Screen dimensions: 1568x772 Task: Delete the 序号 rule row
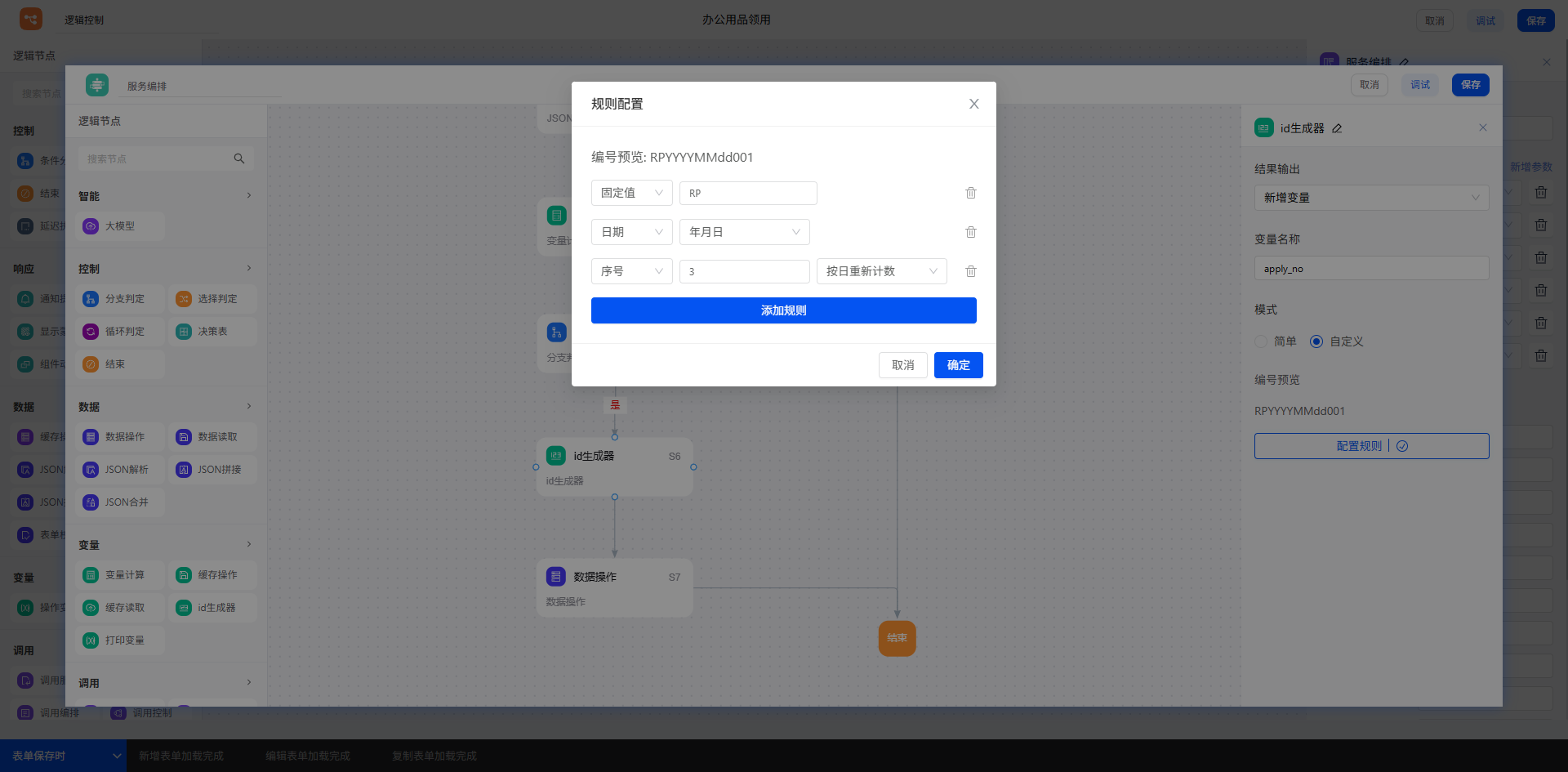point(971,271)
